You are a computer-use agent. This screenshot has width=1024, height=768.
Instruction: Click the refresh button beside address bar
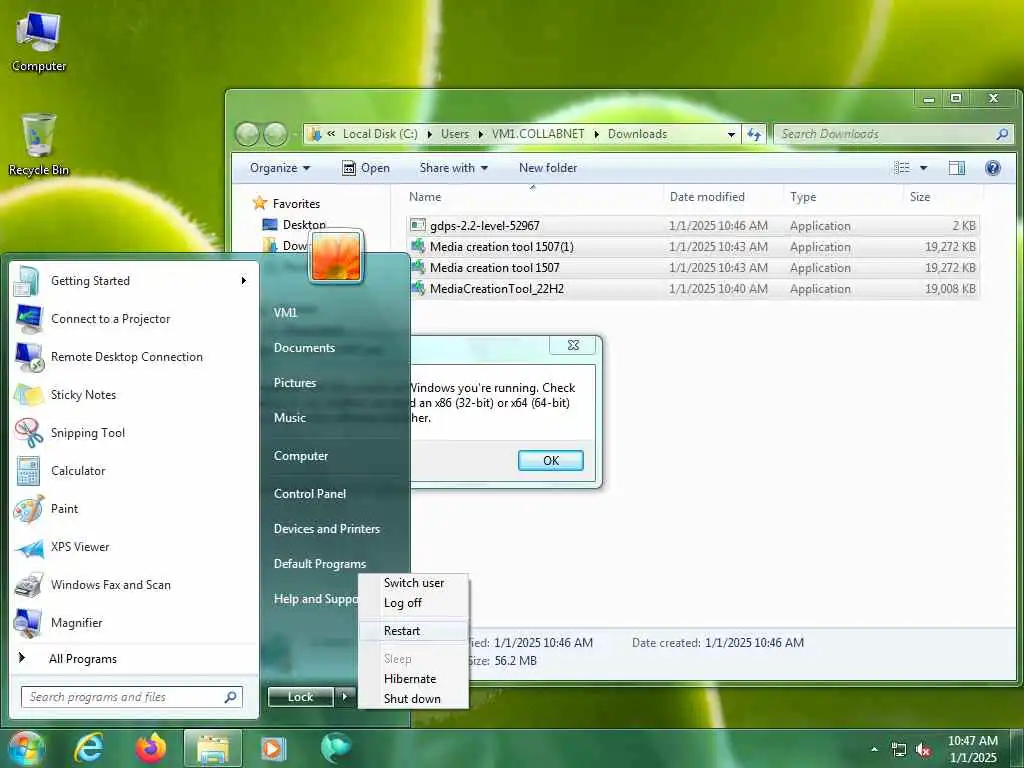(754, 135)
